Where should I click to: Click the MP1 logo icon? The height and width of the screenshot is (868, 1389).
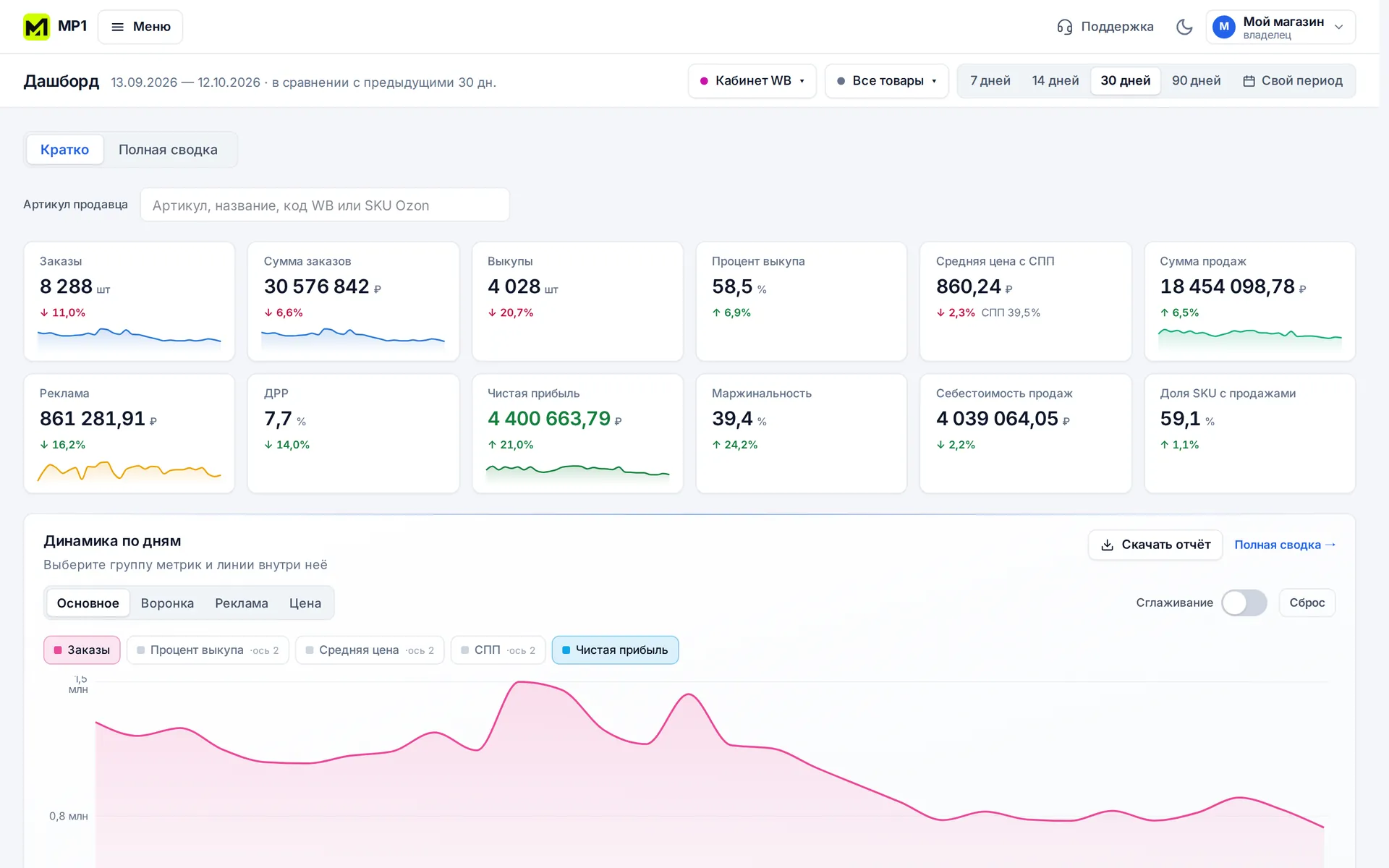pyautogui.click(x=36, y=27)
